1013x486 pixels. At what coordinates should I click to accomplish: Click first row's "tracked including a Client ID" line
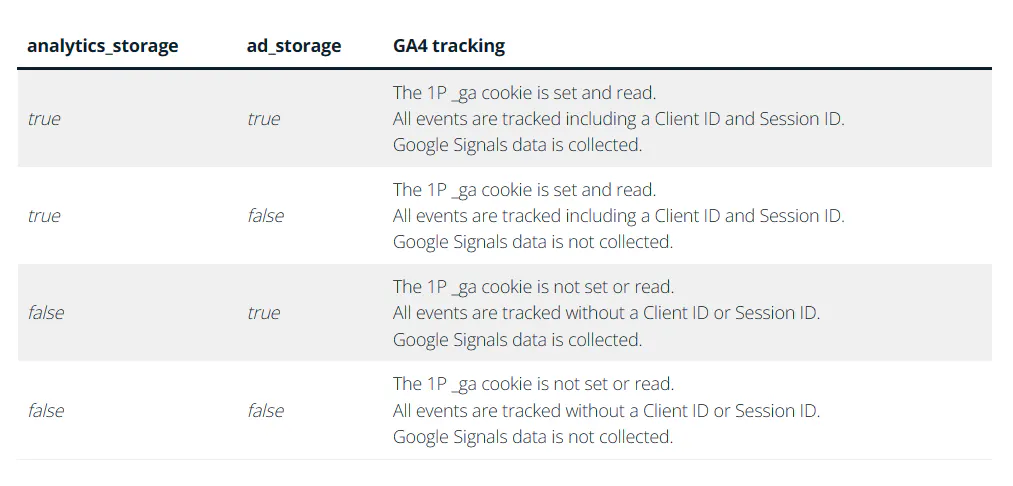point(618,119)
